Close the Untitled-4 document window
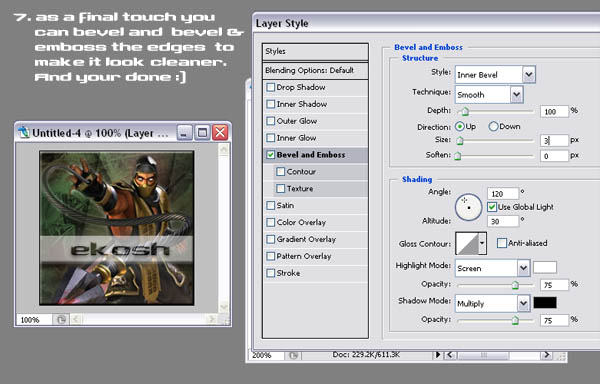 [220, 133]
